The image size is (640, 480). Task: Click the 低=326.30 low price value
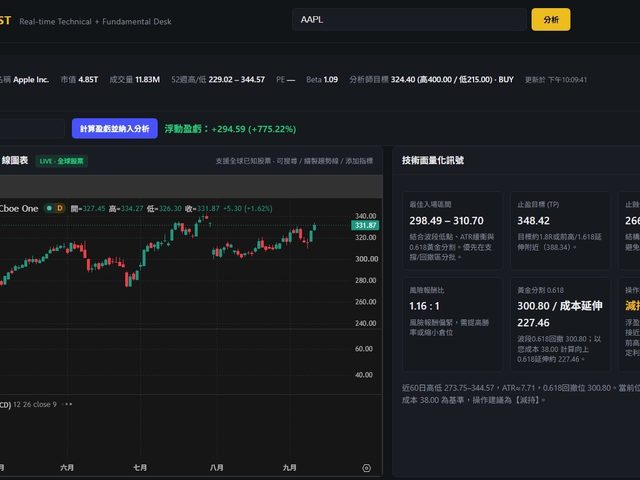[164, 209]
